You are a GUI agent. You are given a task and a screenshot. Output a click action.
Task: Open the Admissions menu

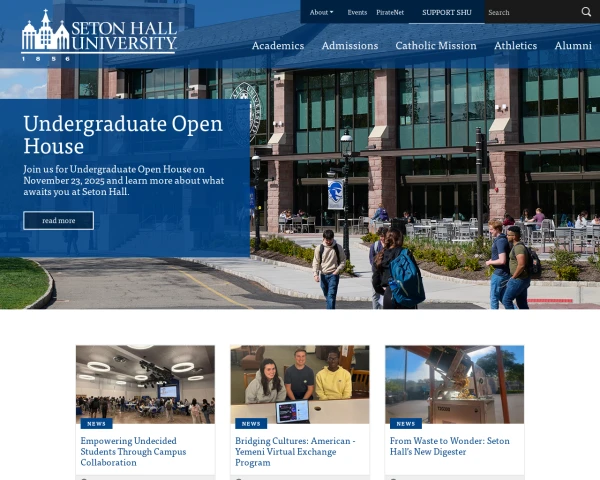tap(350, 46)
